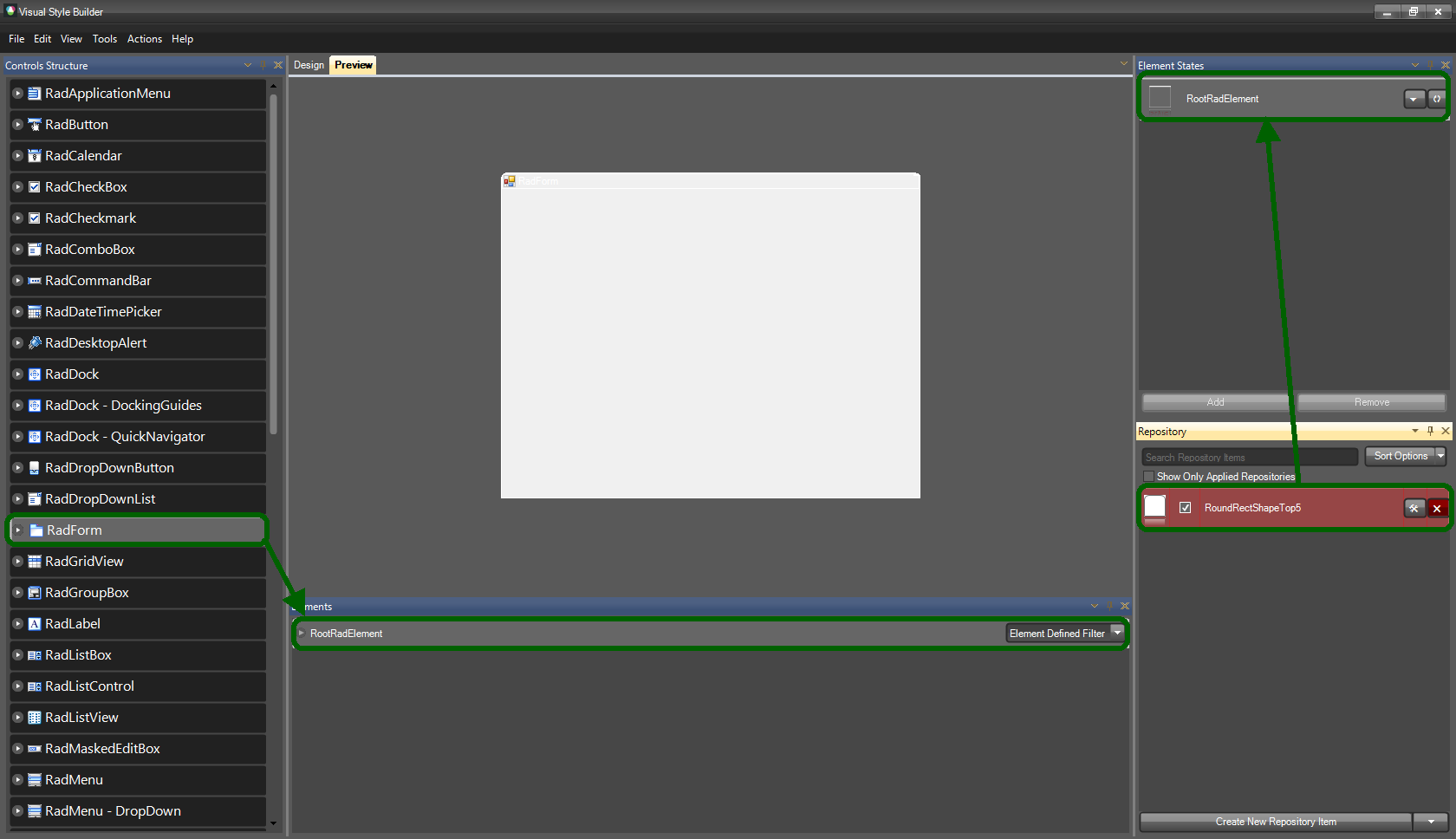The image size is (1456, 839).
Task: Open the File menu
Action: click(x=16, y=39)
